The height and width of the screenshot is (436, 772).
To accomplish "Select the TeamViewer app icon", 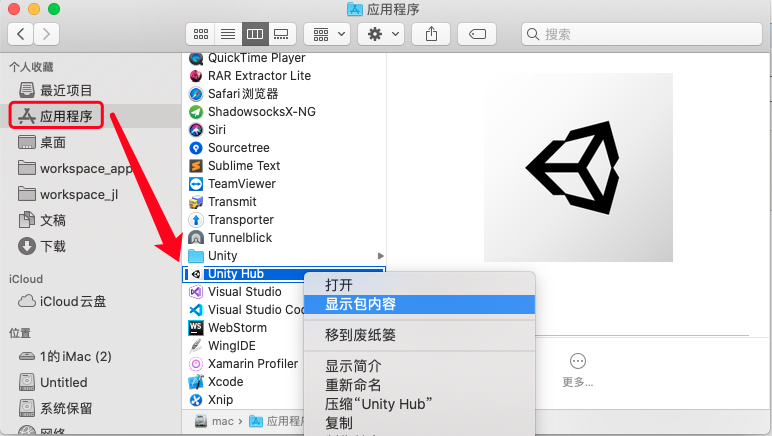I will pyautogui.click(x=196, y=184).
